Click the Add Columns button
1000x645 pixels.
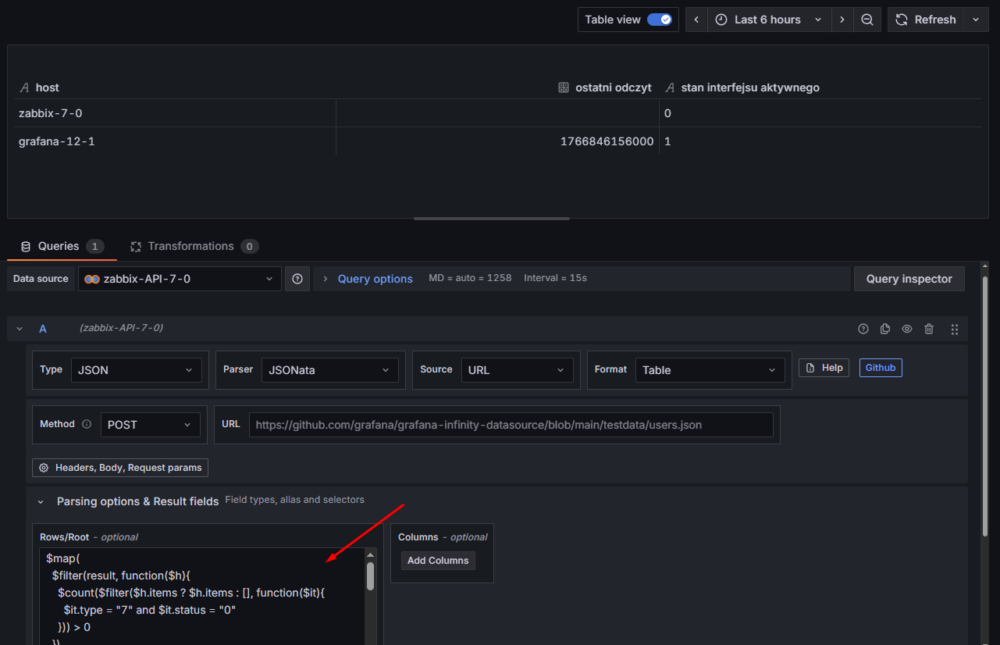coord(437,561)
